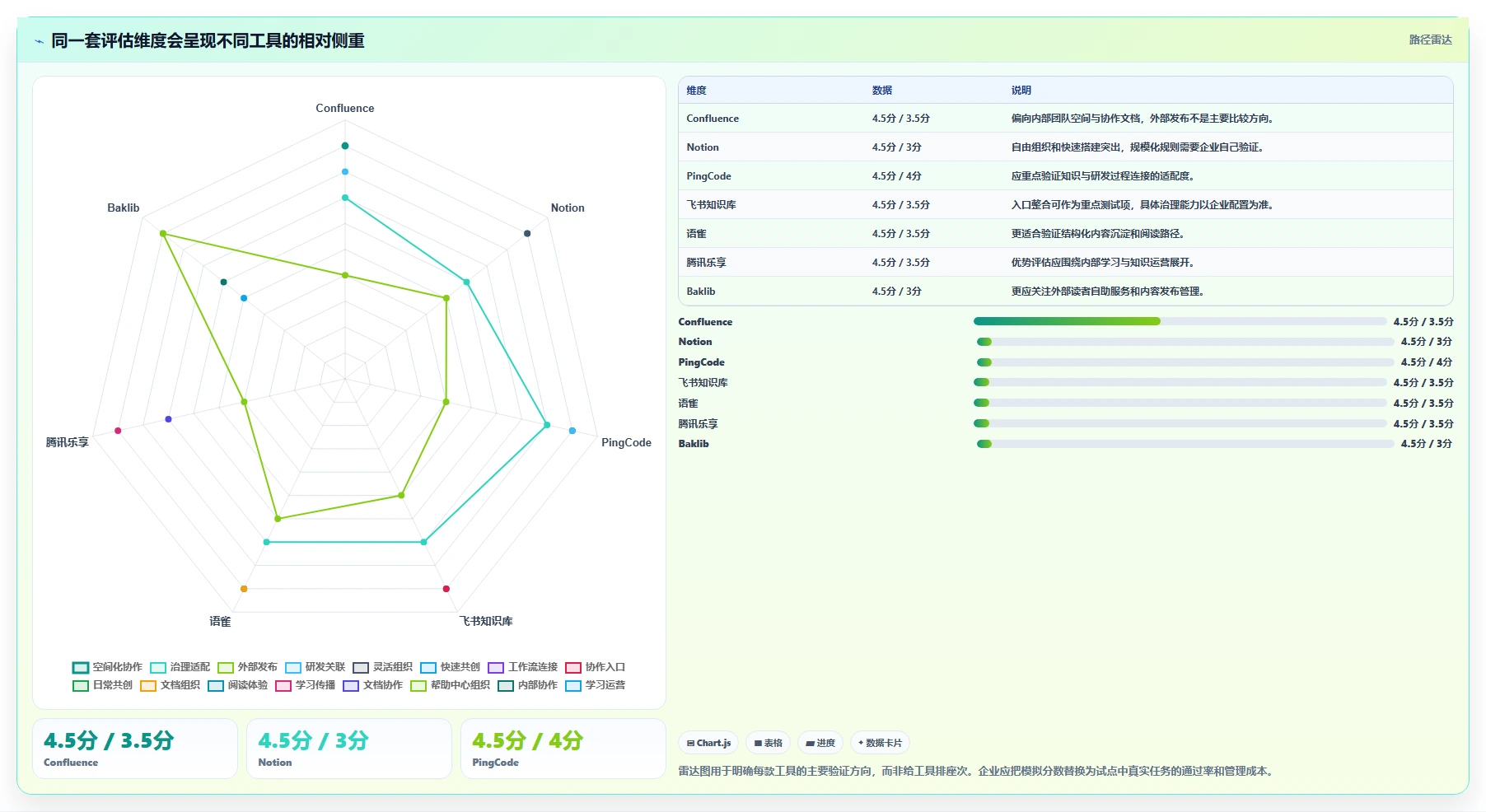Click the Chart.js tag
Viewport: 1486px width, 812px height.
point(708,743)
